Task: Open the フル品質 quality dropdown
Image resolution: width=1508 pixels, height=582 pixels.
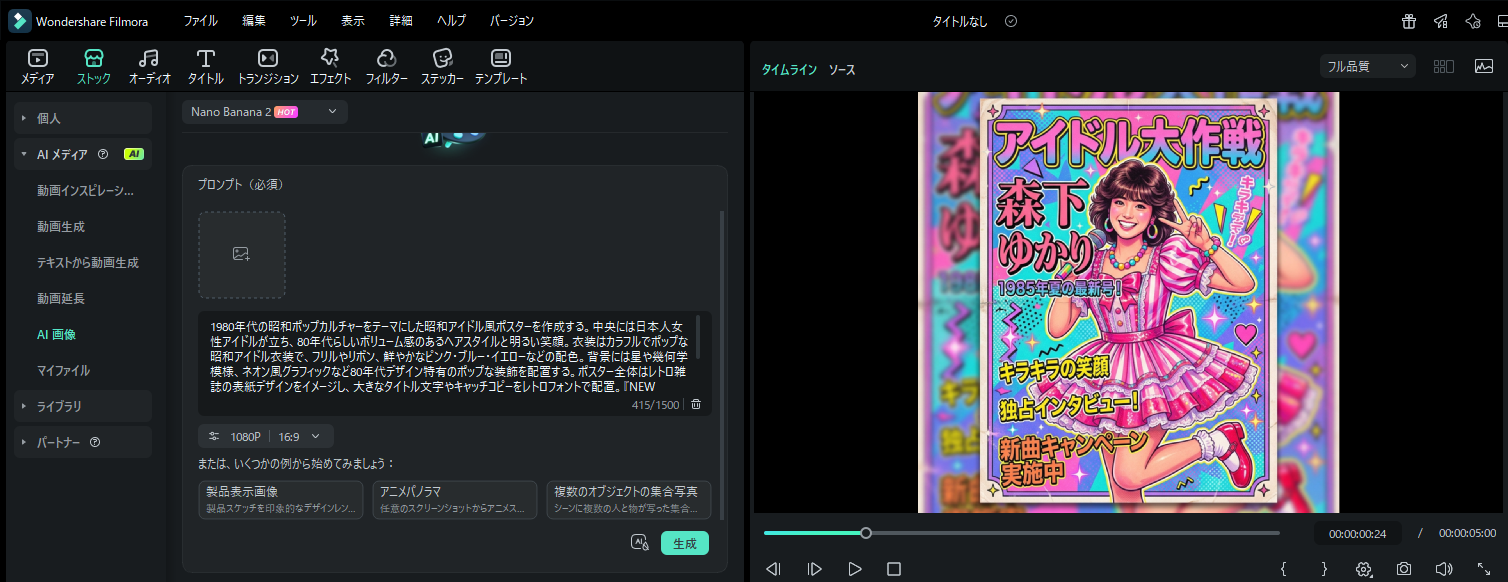Action: [x=1367, y=67]
